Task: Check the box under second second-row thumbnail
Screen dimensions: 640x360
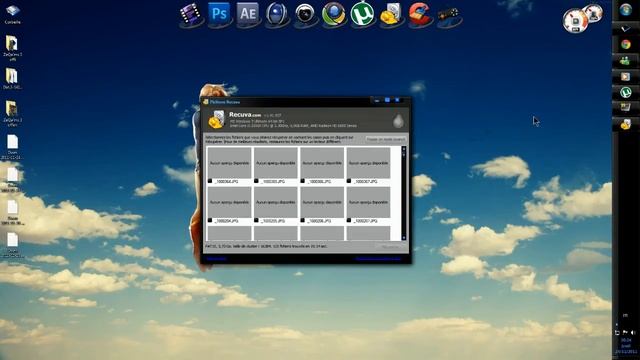Action: [256, 220]
